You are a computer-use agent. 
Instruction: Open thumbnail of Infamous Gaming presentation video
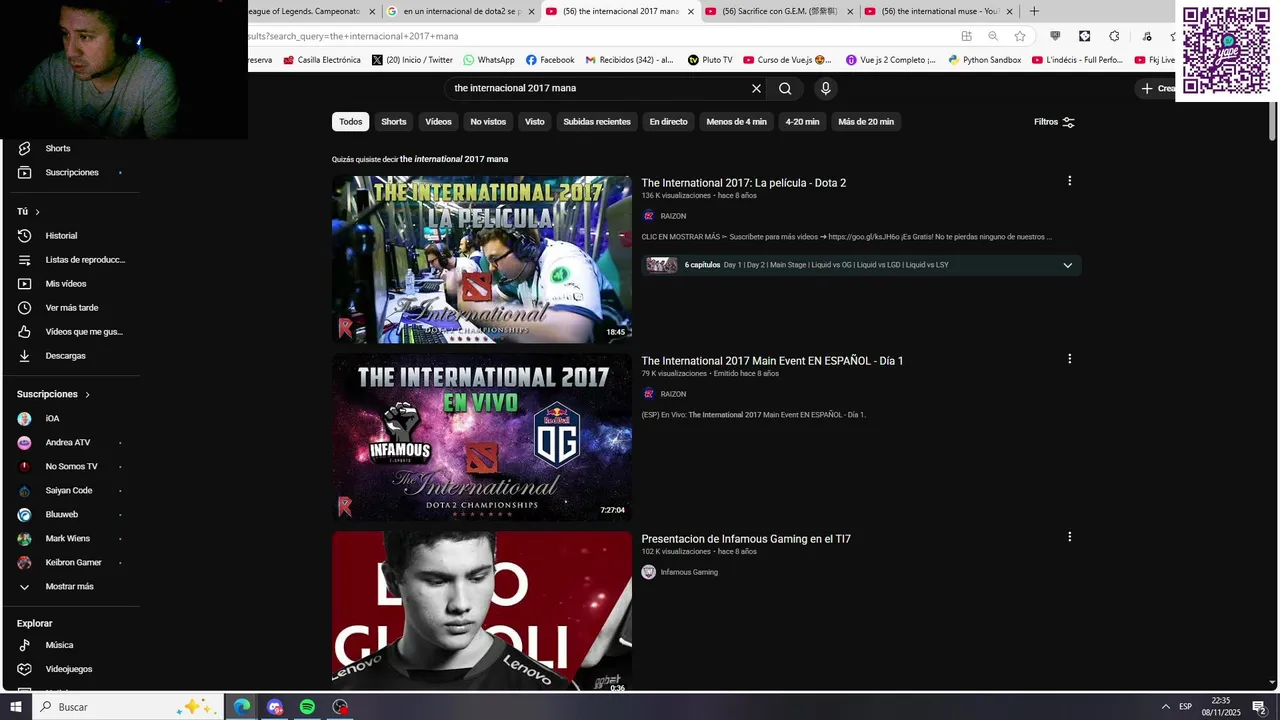pyautogui.click(x=482, y=610)
